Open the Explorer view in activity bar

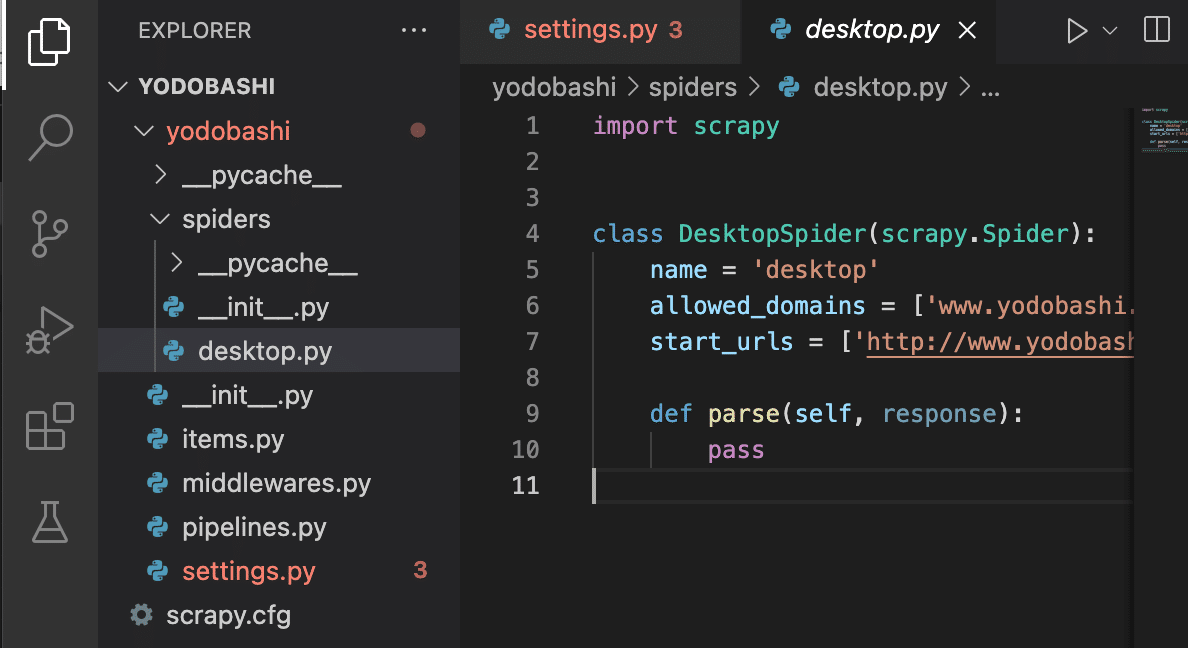pos(49,43)
